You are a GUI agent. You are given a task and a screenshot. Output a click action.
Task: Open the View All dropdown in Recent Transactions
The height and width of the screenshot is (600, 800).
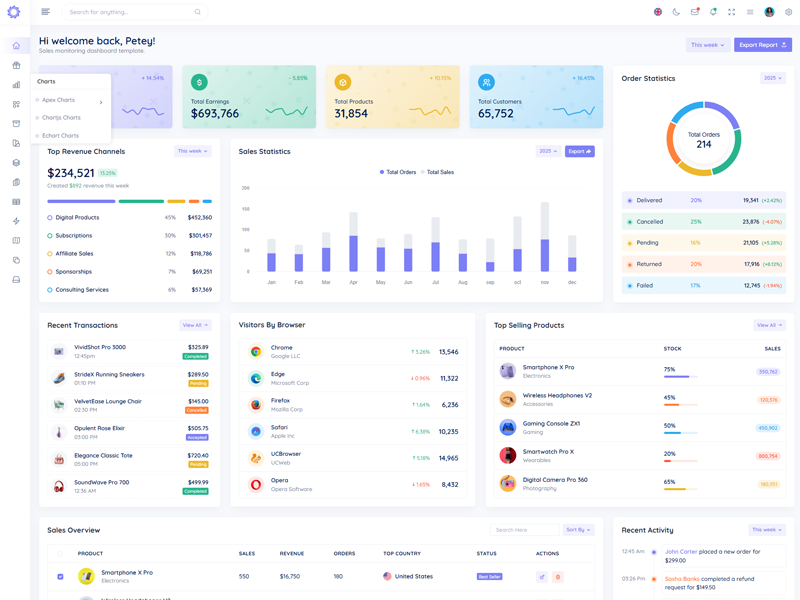(195, 325)
